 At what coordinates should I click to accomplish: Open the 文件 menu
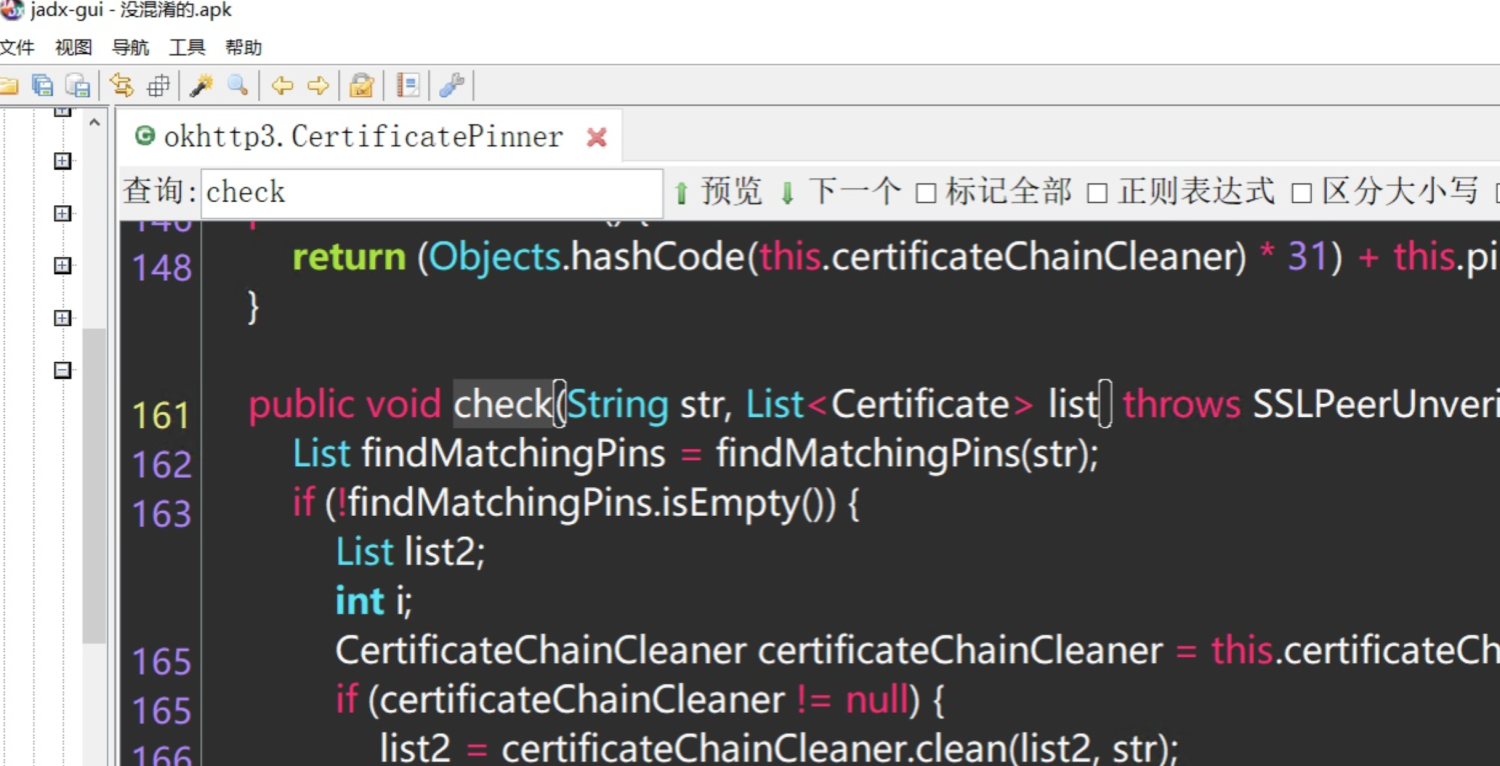(17, 48)
